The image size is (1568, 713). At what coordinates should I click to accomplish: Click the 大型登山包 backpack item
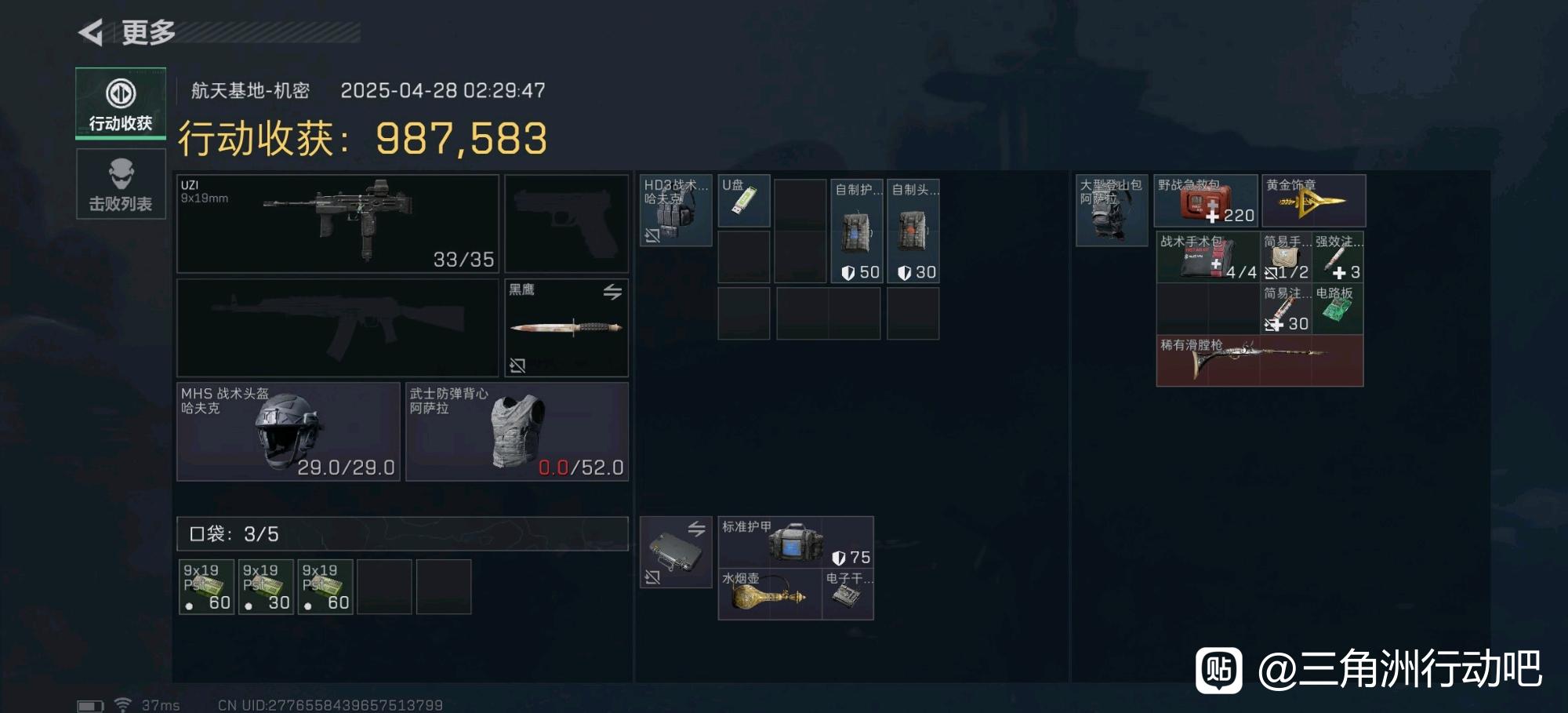[1112, 210]
